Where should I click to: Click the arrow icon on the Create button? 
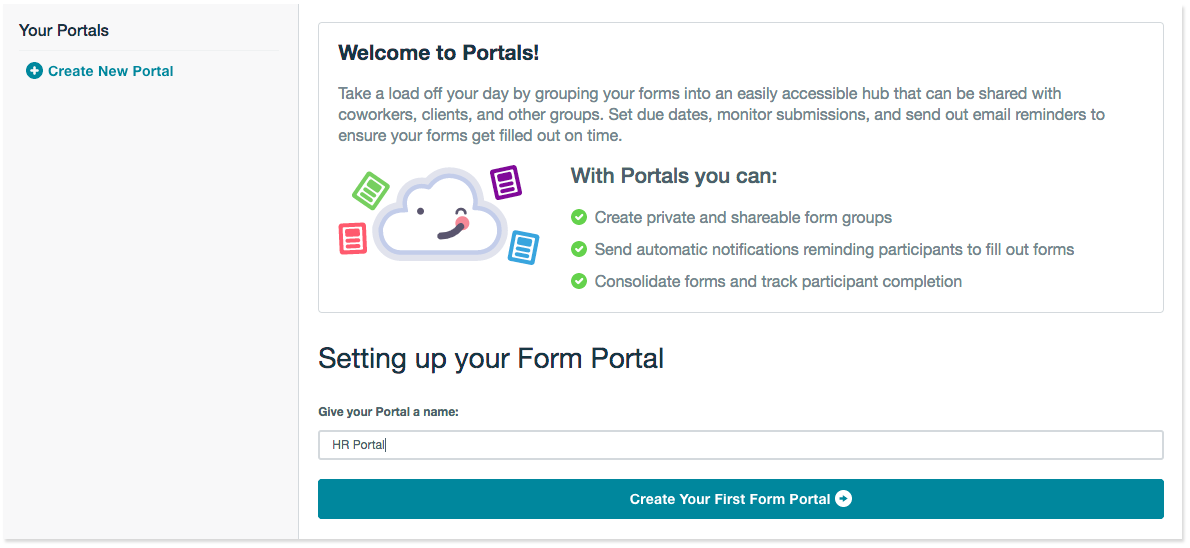pos(844,499)
